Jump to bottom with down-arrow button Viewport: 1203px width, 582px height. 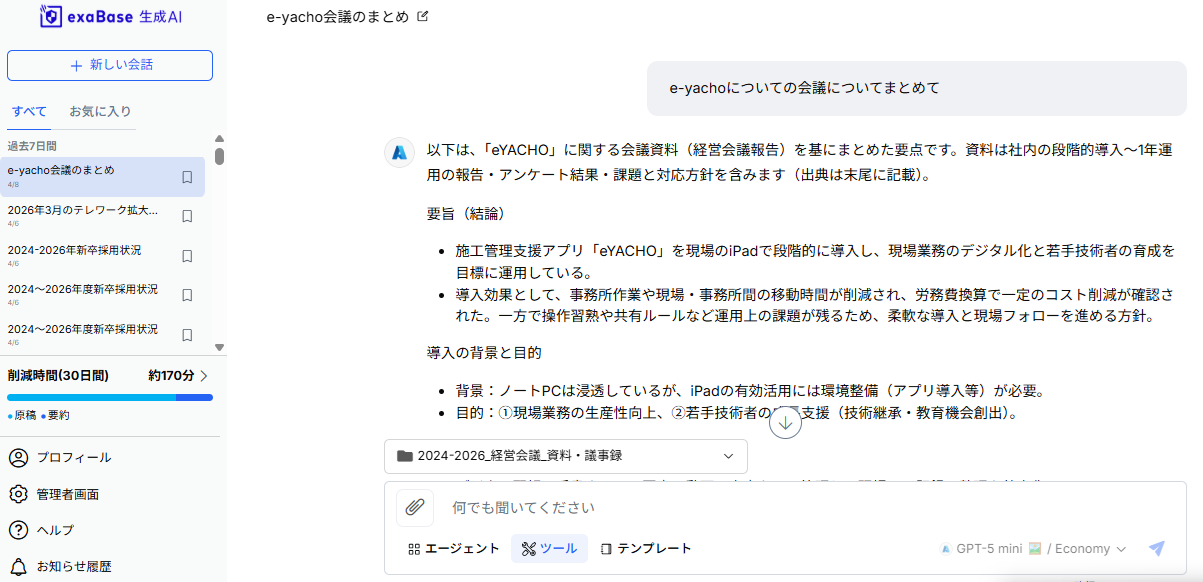coord(785,423)
